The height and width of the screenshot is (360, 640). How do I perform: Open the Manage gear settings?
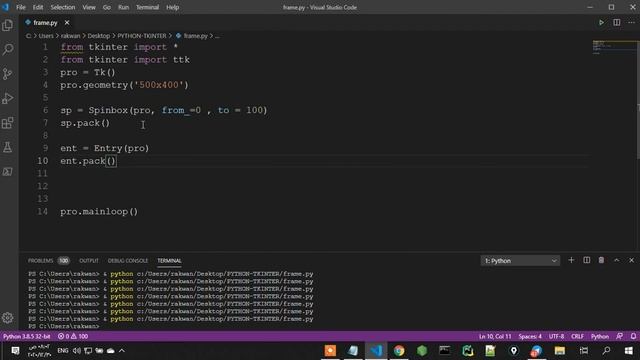pos(7,318)
